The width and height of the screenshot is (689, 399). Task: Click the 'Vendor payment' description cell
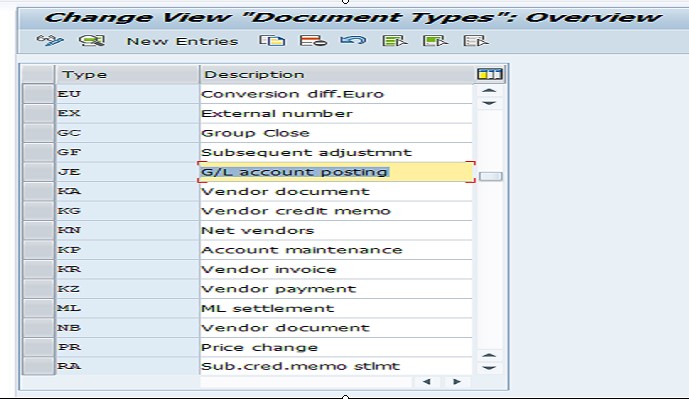[x=336, y=289]
